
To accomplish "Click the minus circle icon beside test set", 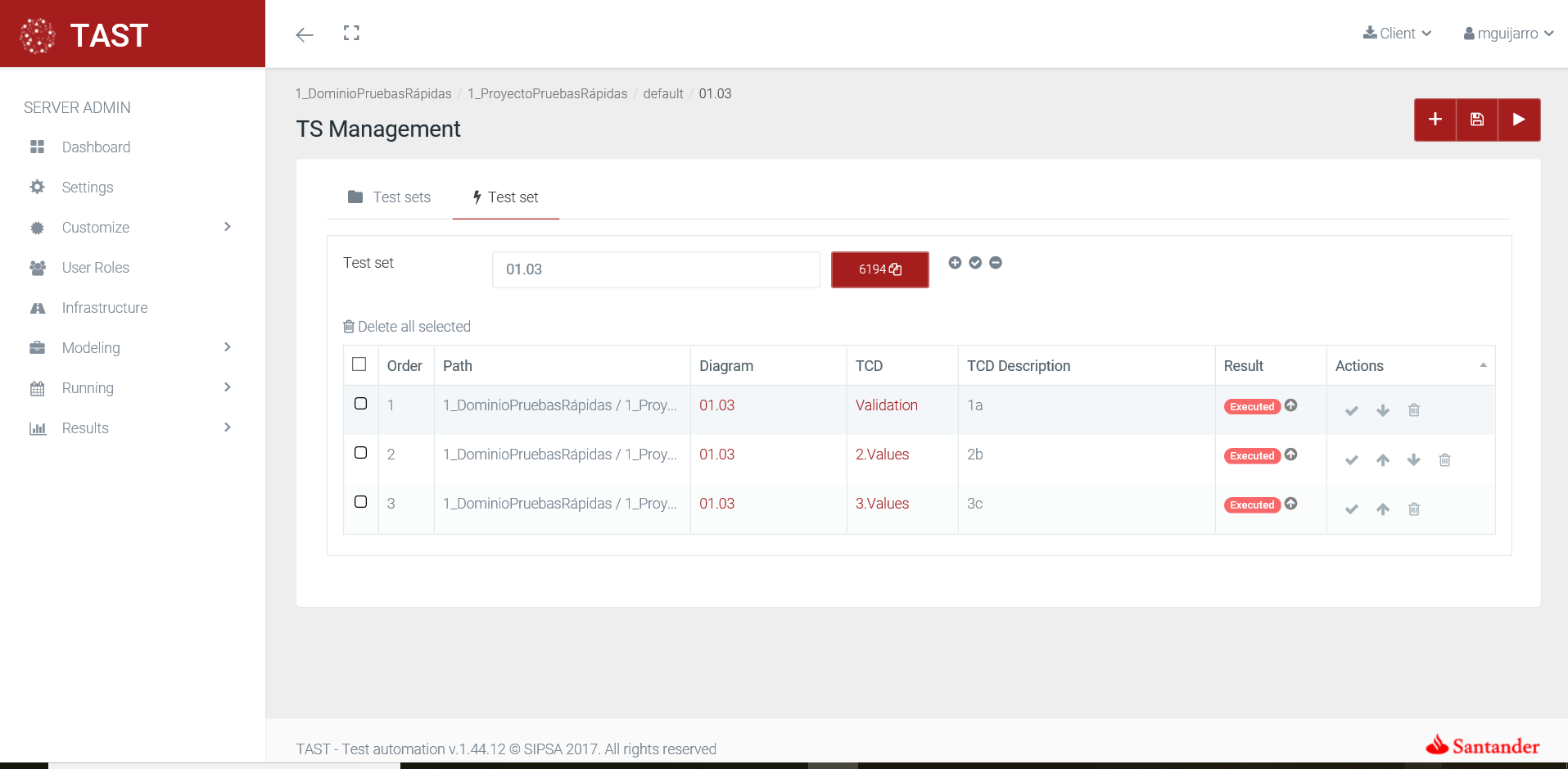I will click(995, 263).
